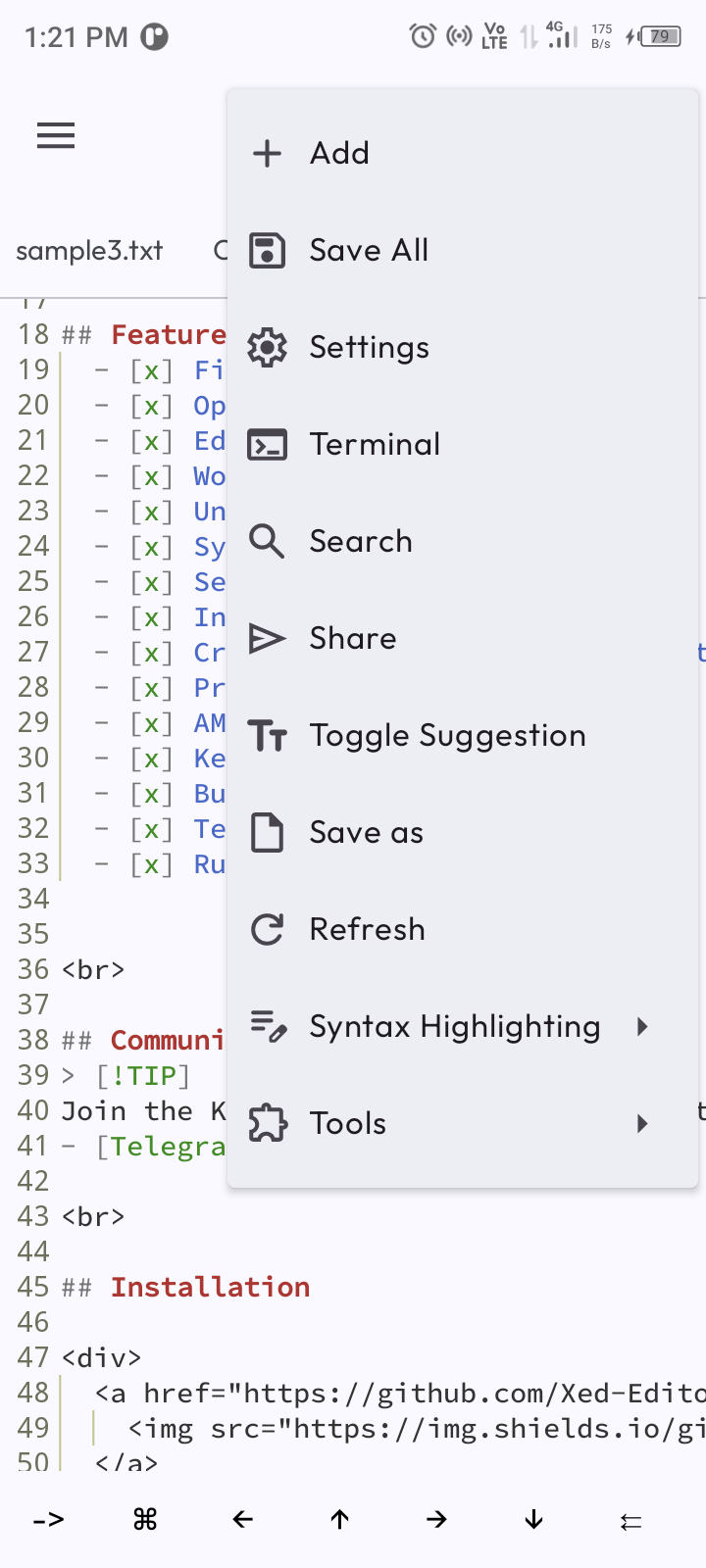Tap the Share arrow icon
The width and height of the screenshot is (706, 1568).
(x=267, y=638)
